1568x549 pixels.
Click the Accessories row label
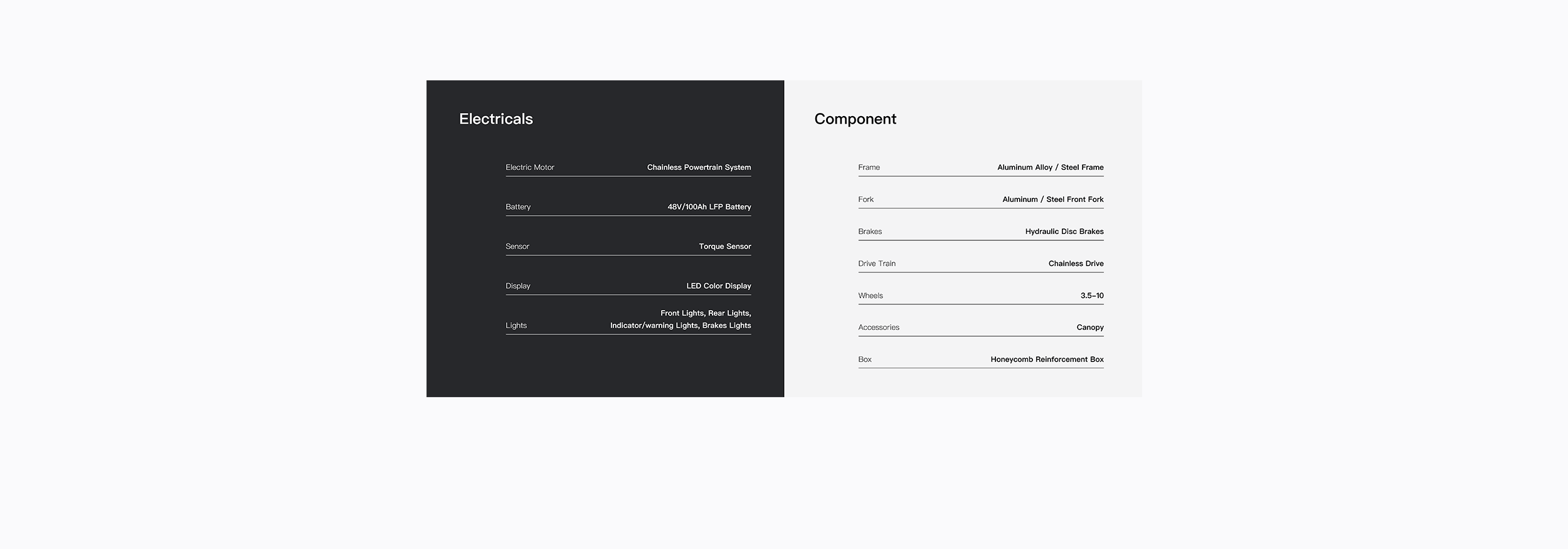pos(879,328)
